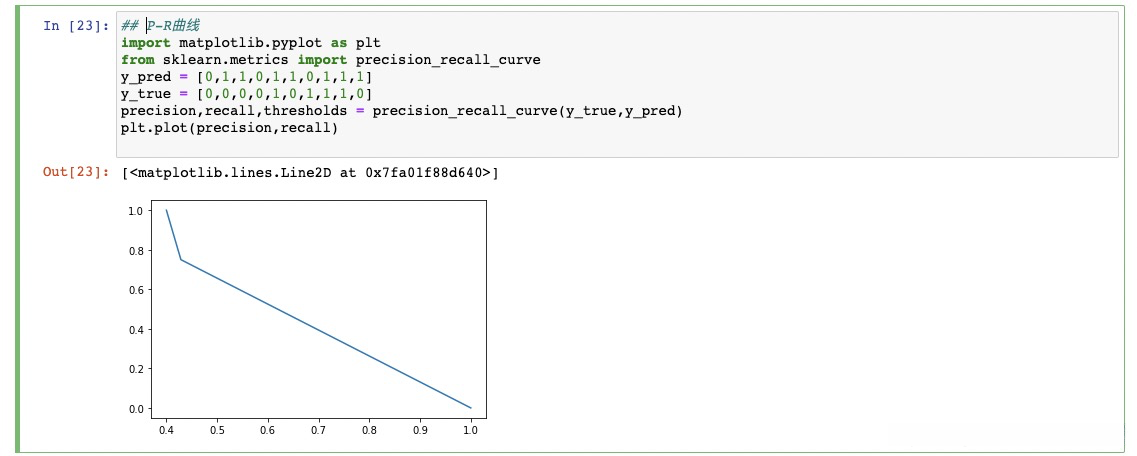This screenshot has width=1137, height=456.
Task: Click the 1.0 label on the y-axis
Action: pyautogui.click(x=135, y=211)
